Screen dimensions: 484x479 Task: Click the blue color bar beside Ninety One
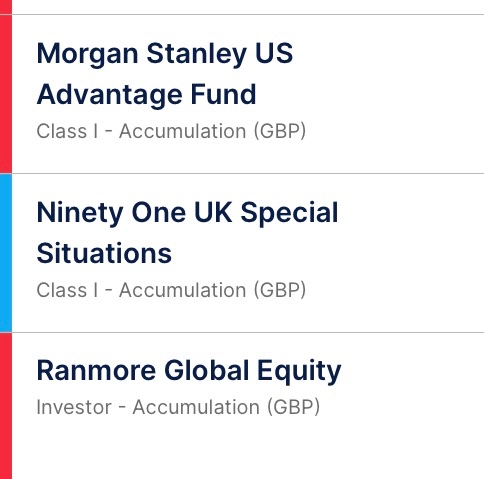[6, 253]
